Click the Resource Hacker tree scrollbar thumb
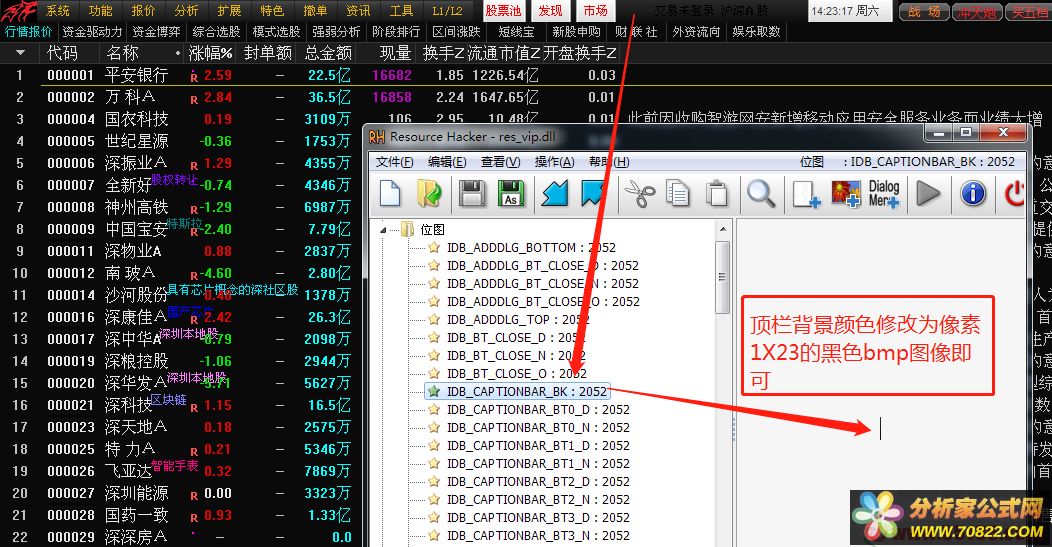 723,277
